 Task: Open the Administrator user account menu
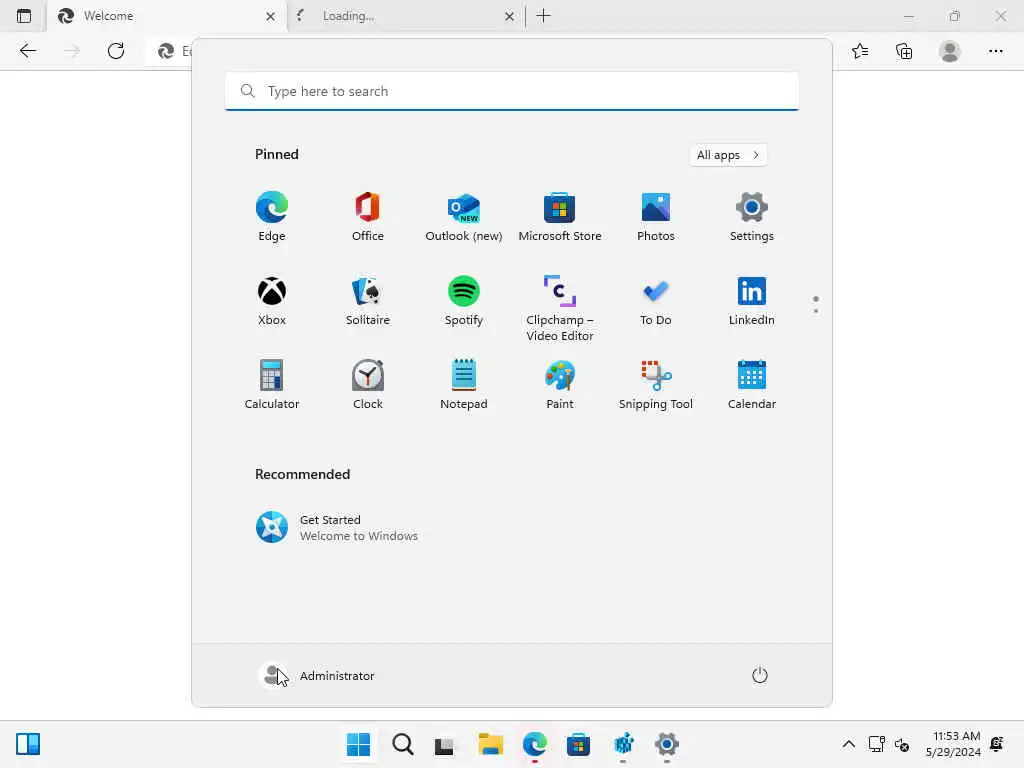tap(317, 675)
